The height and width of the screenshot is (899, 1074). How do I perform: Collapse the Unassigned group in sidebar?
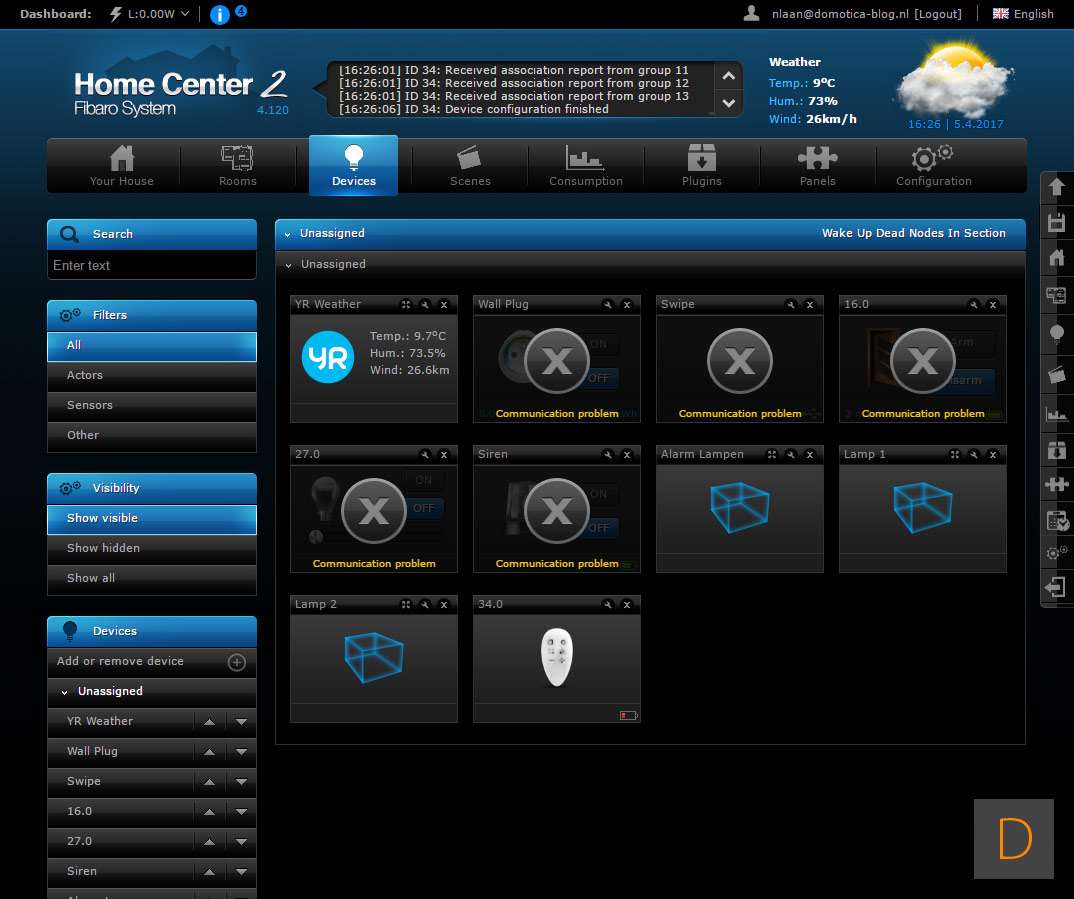point(64,692)
